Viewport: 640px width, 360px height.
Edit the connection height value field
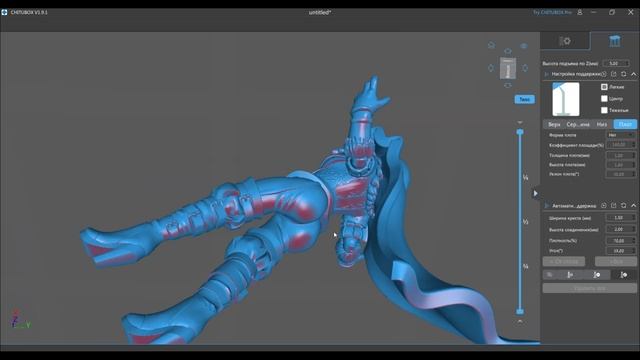pos(620,229)
